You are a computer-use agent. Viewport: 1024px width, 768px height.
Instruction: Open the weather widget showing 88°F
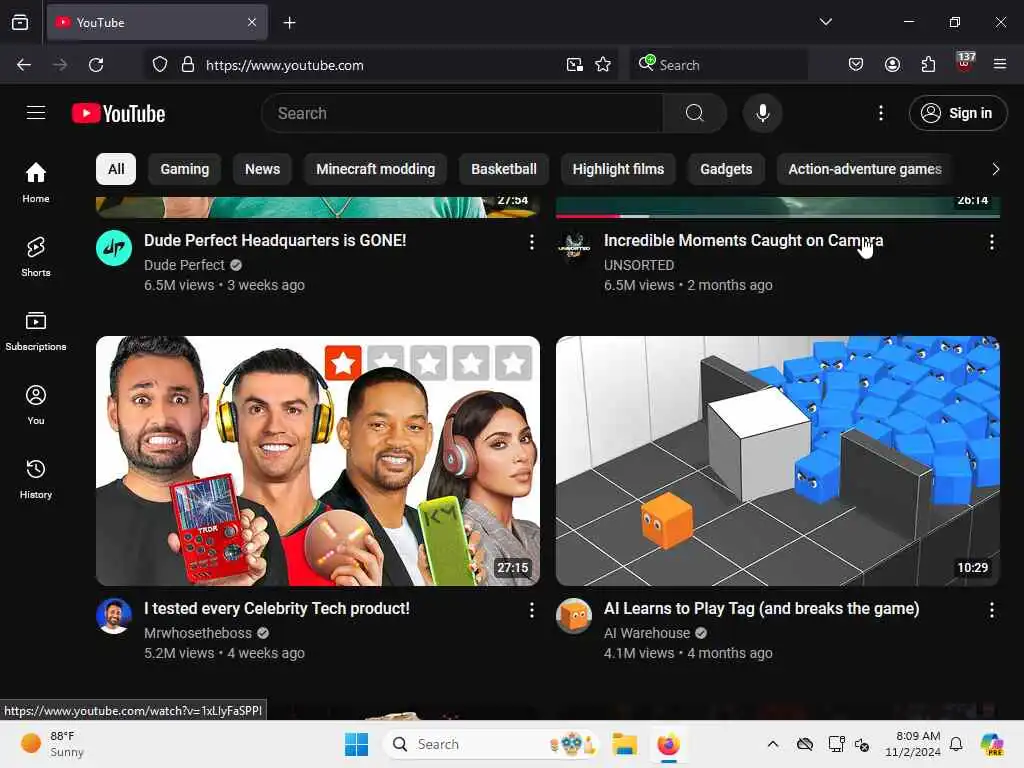click(x=53, y=744)
